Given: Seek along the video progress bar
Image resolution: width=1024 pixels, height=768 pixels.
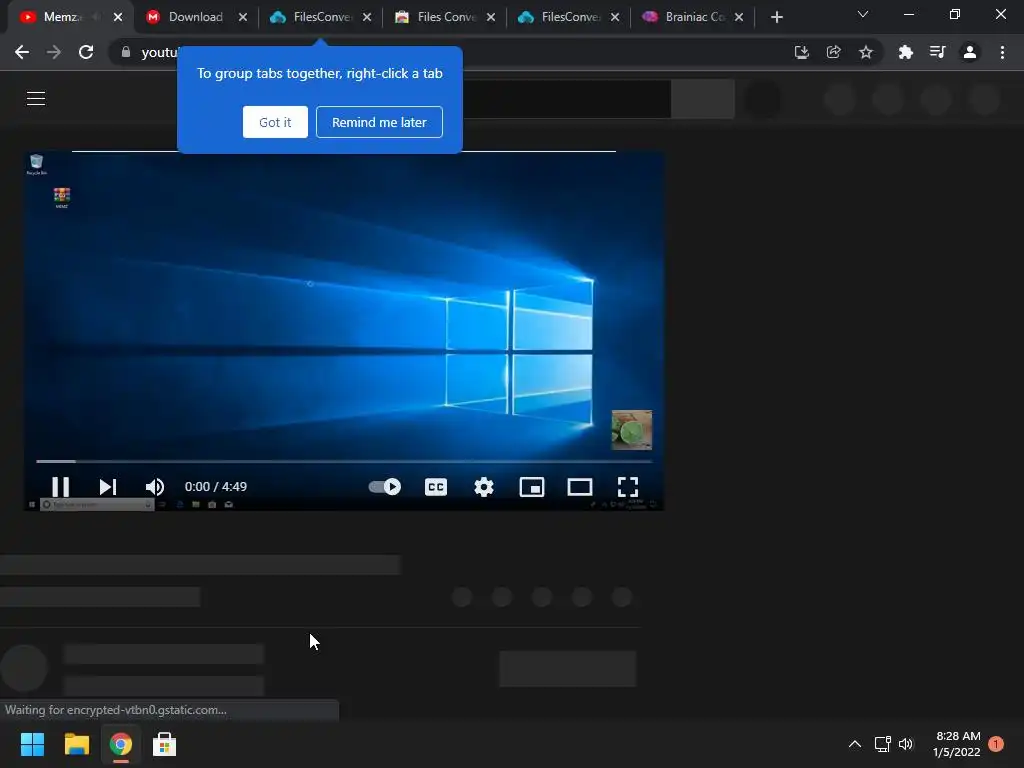Looking at the screenshot, I should [344, 461].
